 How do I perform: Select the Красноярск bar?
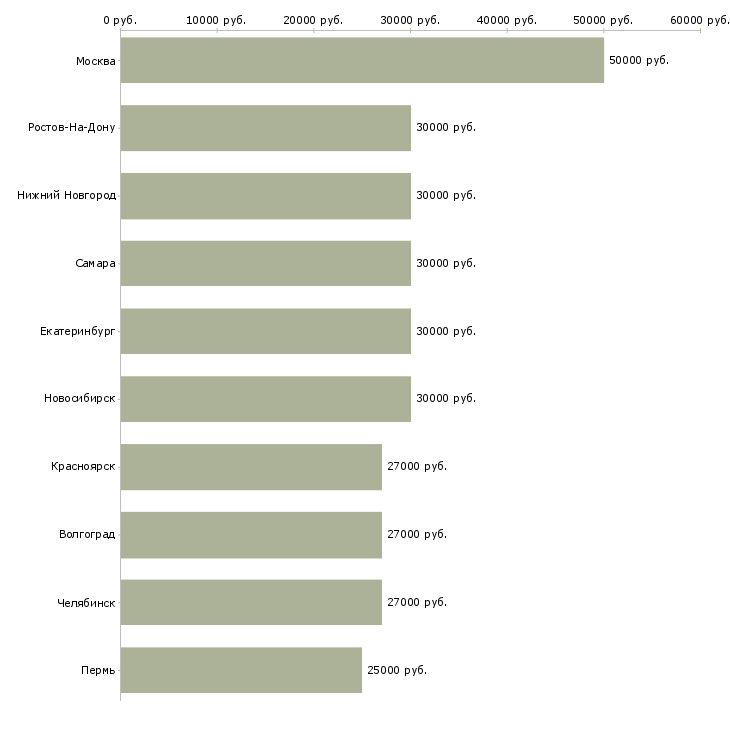pos(251,467)
